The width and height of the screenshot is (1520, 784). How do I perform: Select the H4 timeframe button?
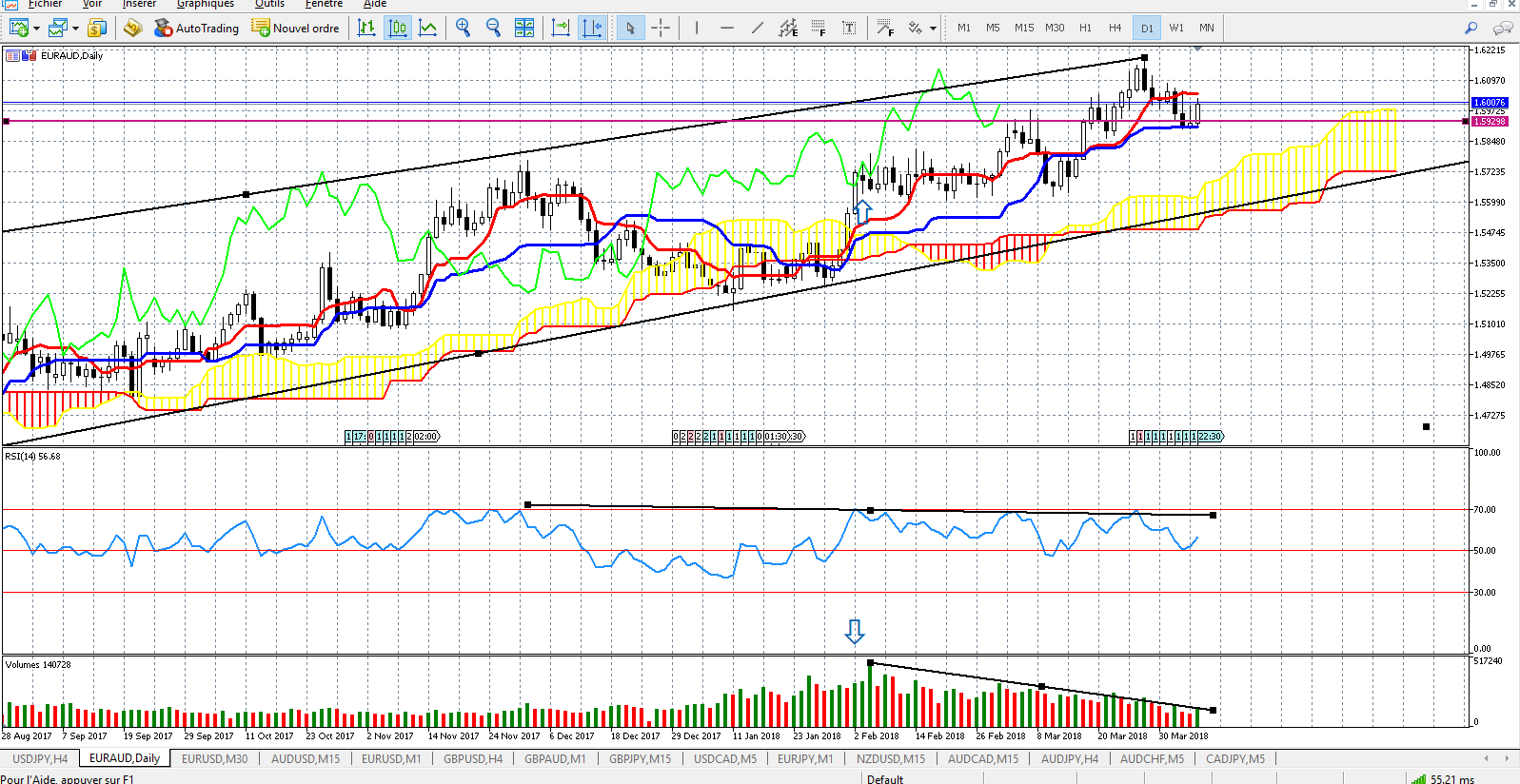tap(1115, 28)
